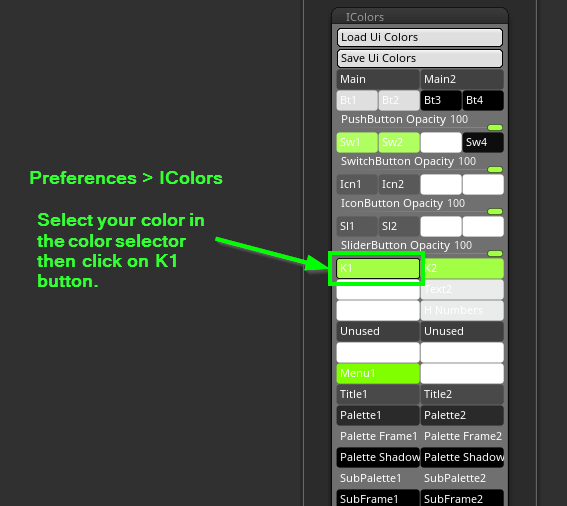The image size is (567, 506).
Task: Select the Sw1 green swatch
Action: (x=357, y=142)
